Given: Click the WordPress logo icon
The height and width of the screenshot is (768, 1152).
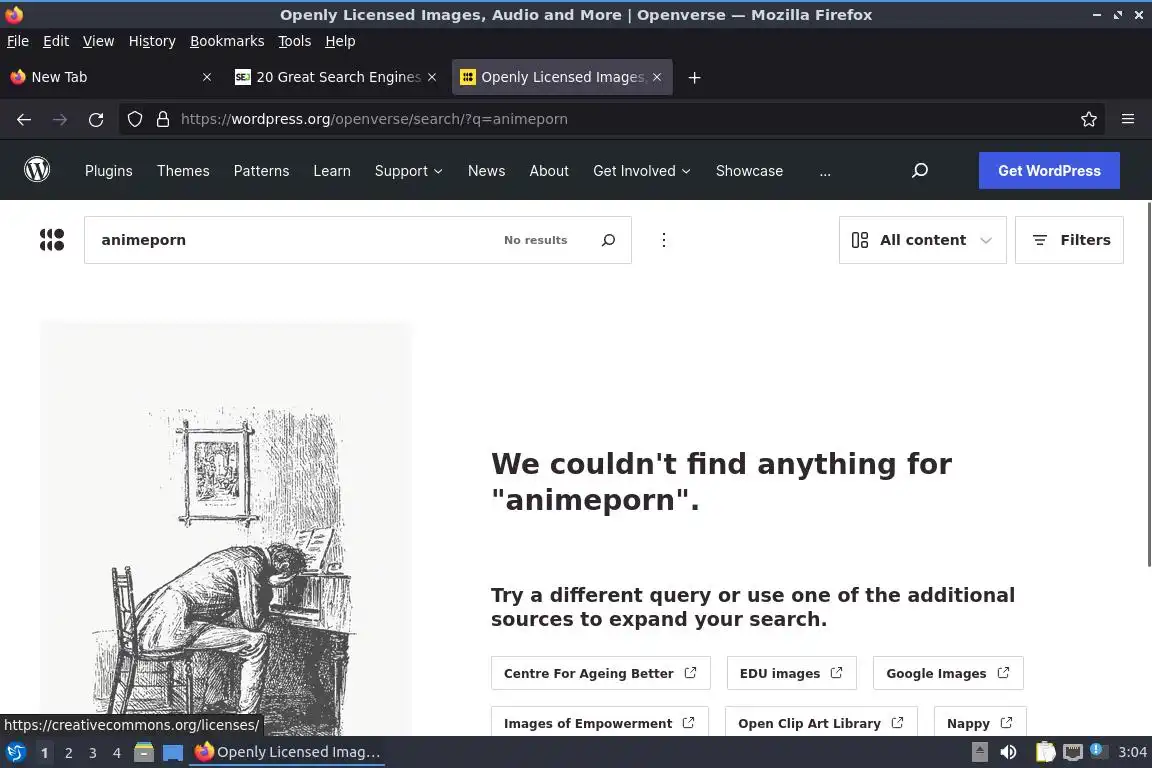Looking at the screenshot, I should tap(37, 170).
